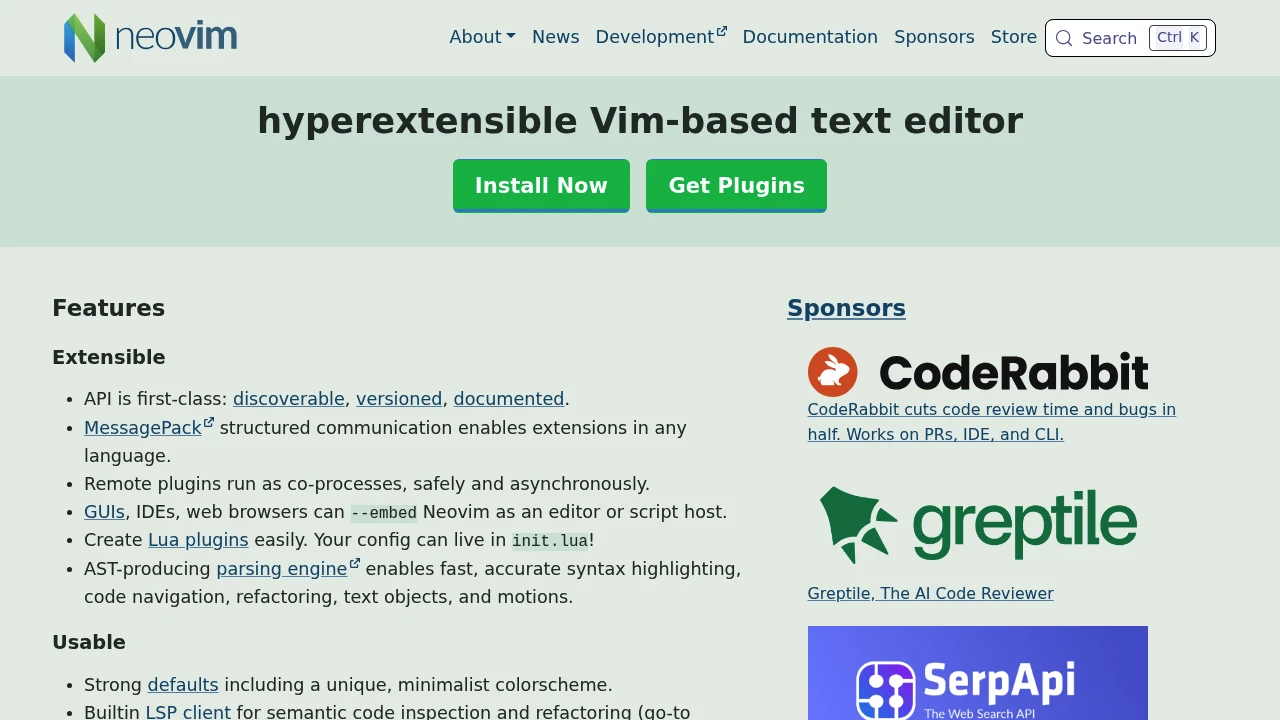Focus the Search box
1280x720 pixels.
point(1130,38)
